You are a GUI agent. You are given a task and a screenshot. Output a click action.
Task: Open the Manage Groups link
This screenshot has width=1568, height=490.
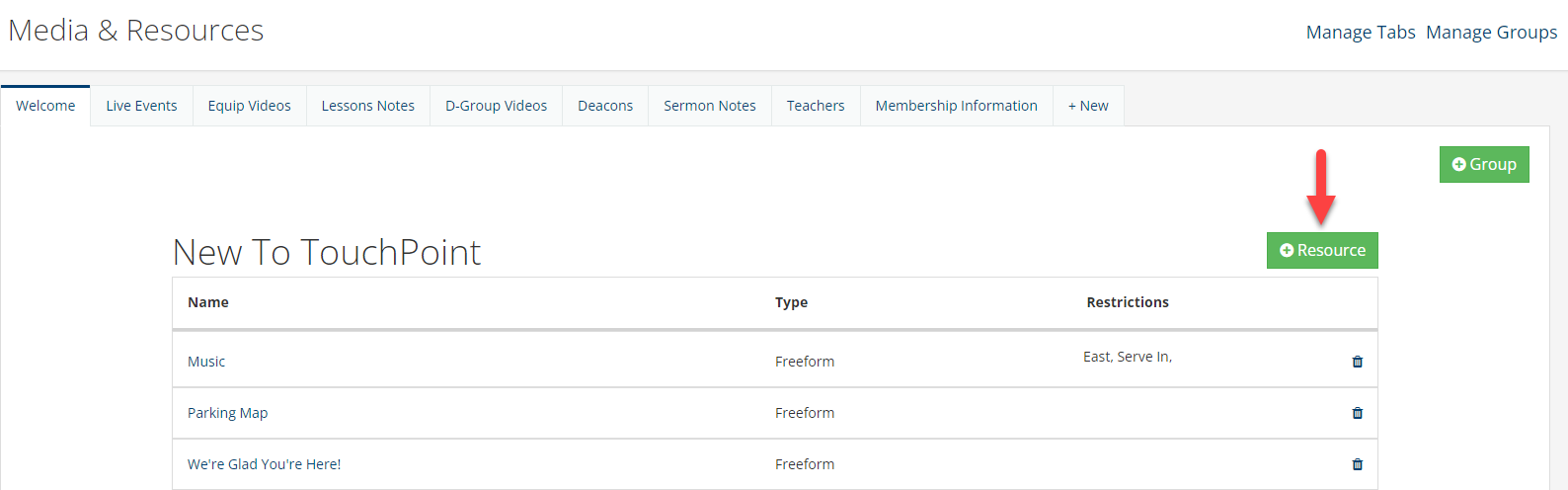[x=1491, y=33]
